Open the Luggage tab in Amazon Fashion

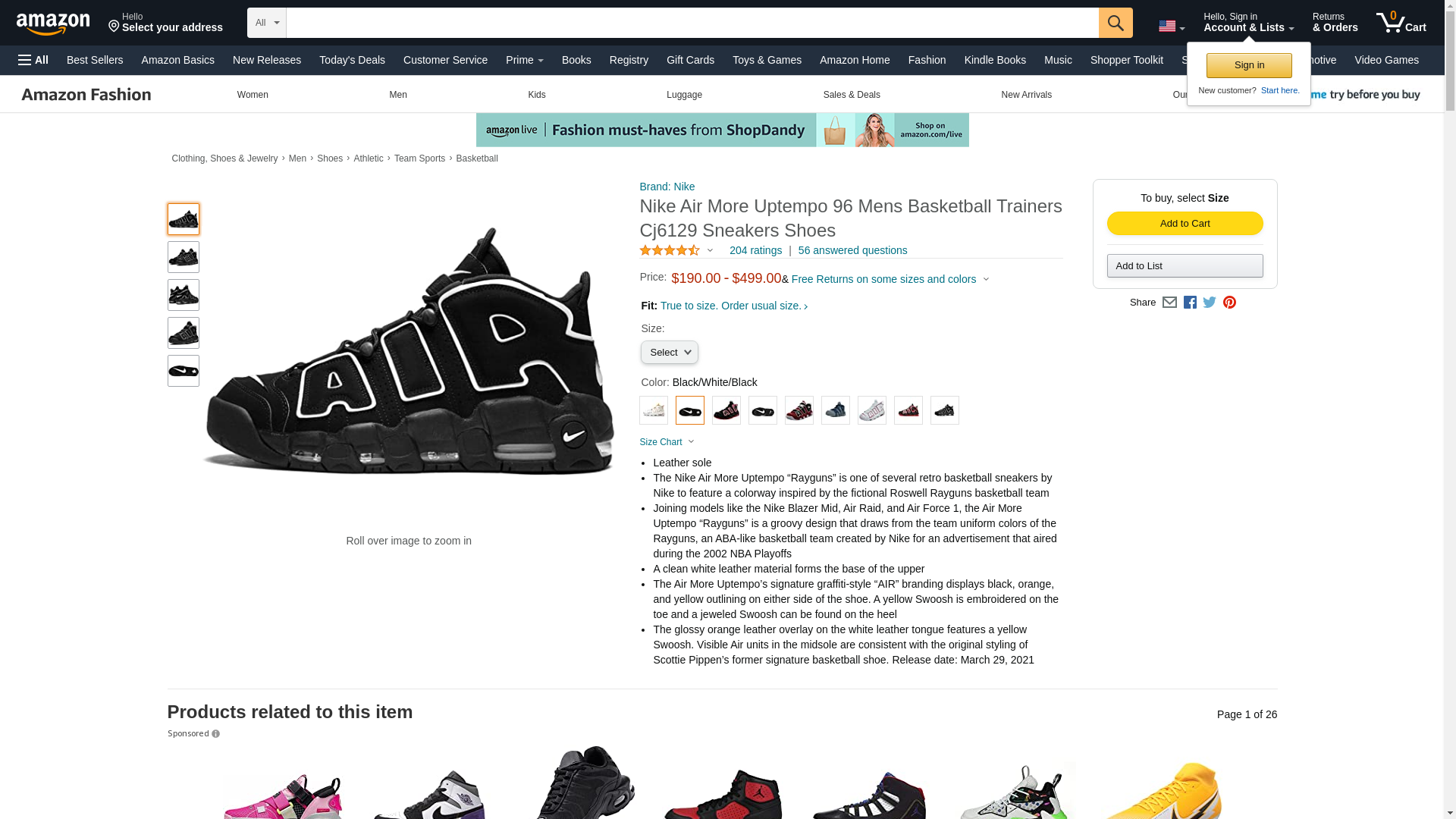pos(684,95)
